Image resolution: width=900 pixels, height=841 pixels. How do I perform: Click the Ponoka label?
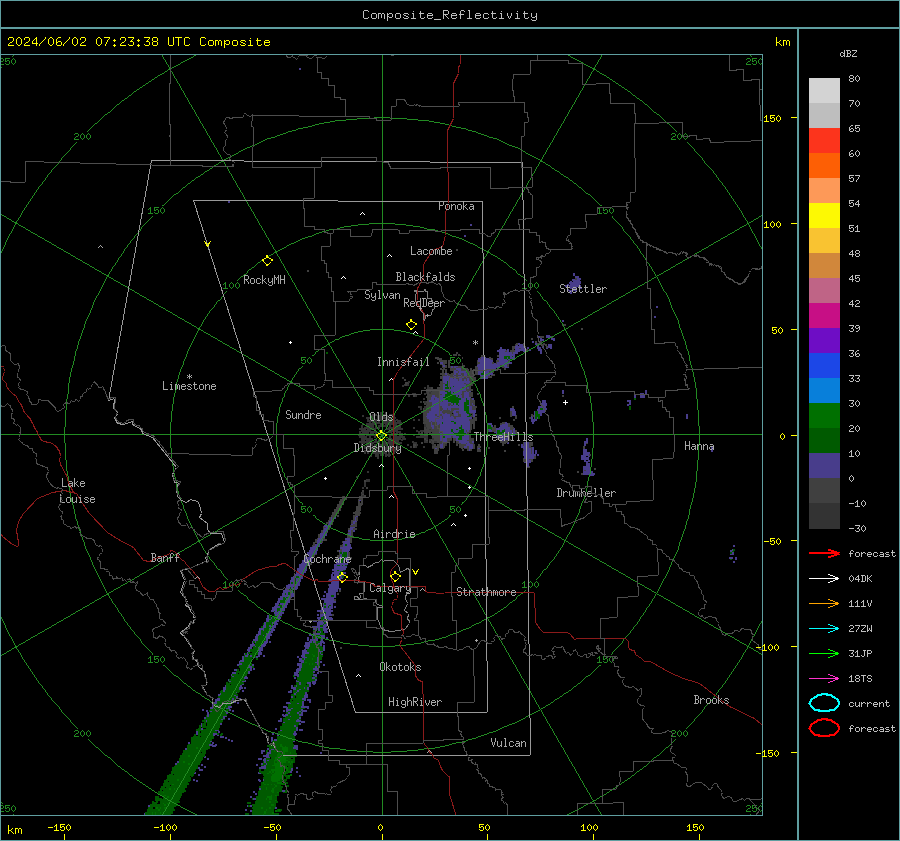[x=456, y=206]
